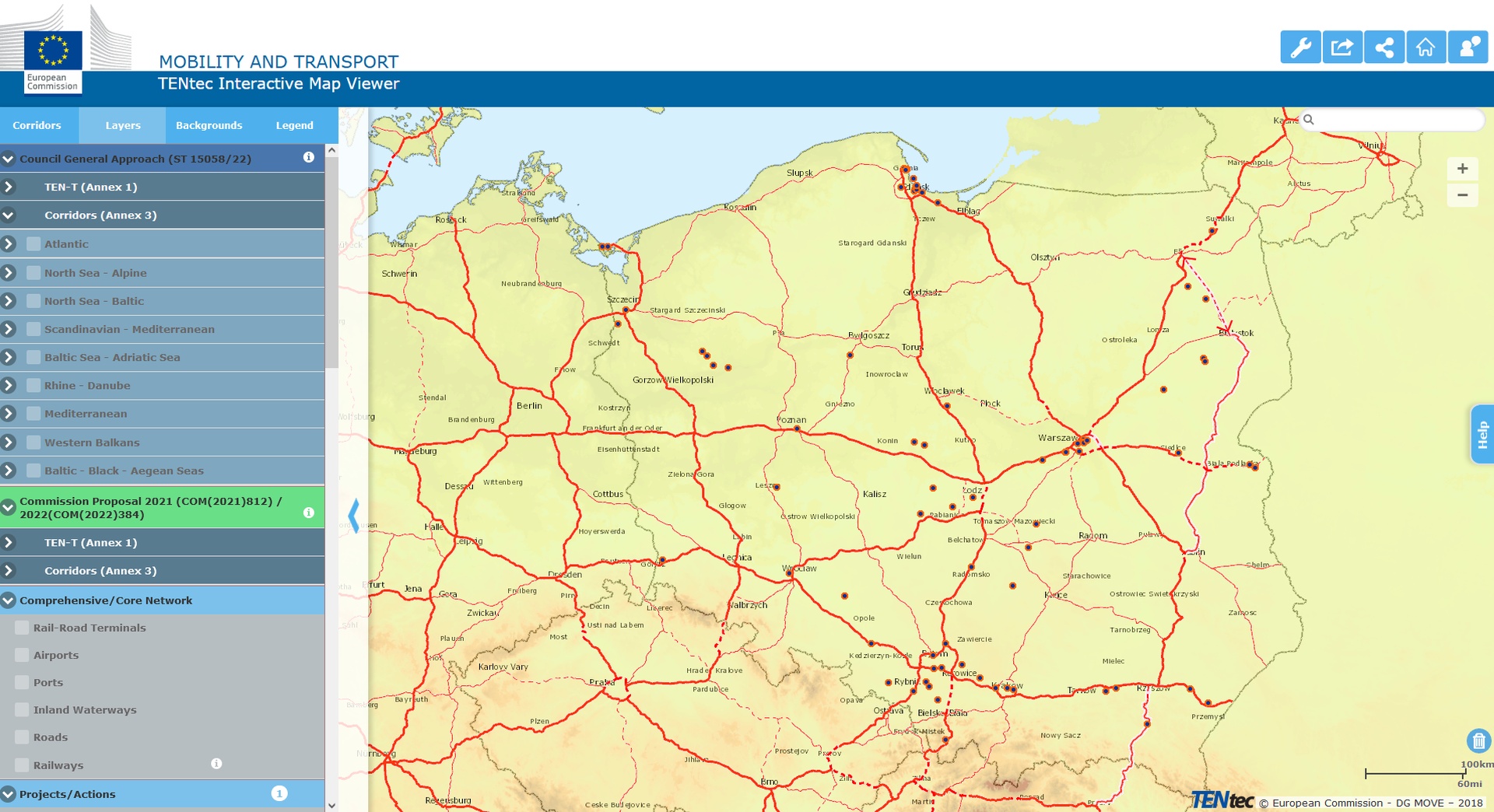The height and width of the screenshot is (812, 1494).
Task: Toggle the Rail-Road Terminals checkbox
Action: coord(22,628)
